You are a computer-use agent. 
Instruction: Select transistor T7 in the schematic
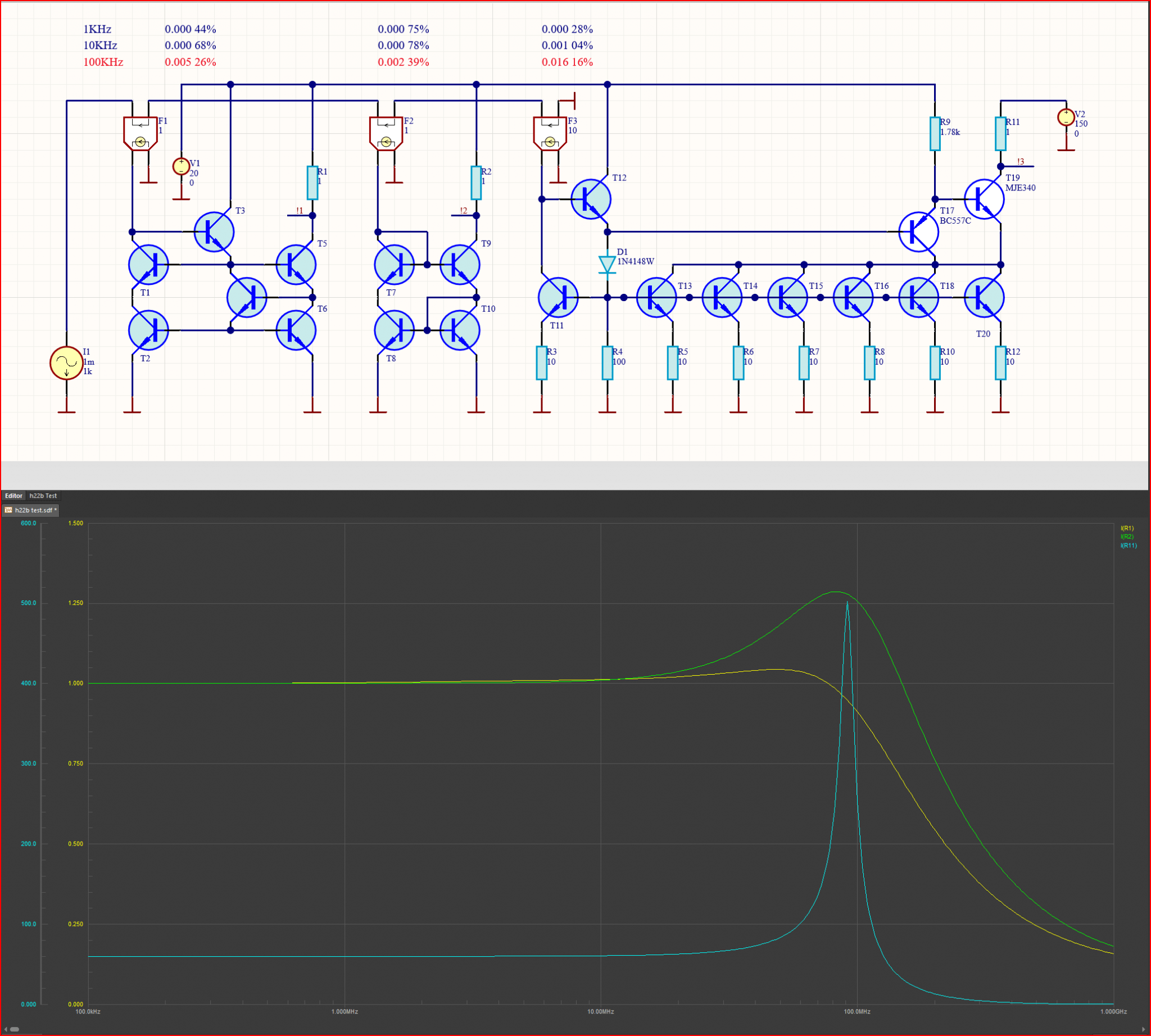(x=394, y=265)
